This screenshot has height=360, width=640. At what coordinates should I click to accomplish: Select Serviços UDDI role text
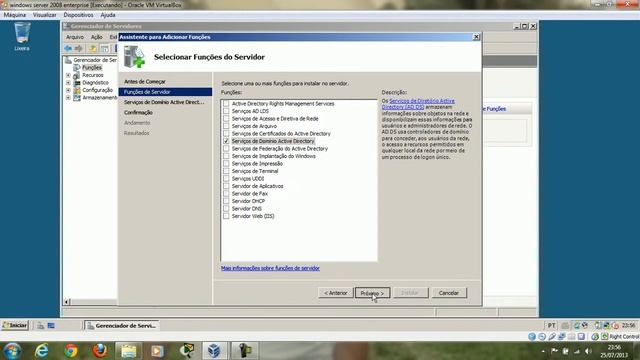click(x=248, y=178)
